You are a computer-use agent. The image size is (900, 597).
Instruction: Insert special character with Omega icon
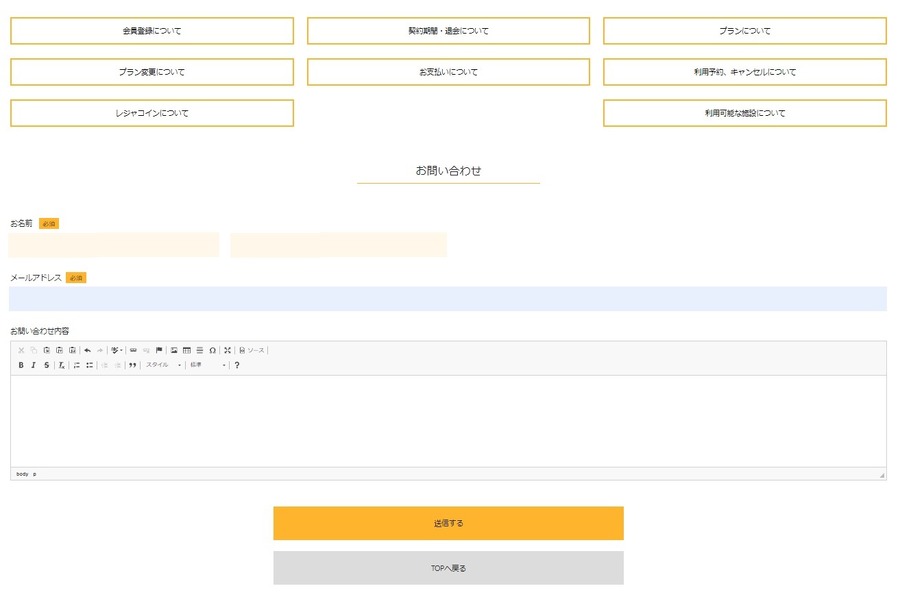point(212,350)
